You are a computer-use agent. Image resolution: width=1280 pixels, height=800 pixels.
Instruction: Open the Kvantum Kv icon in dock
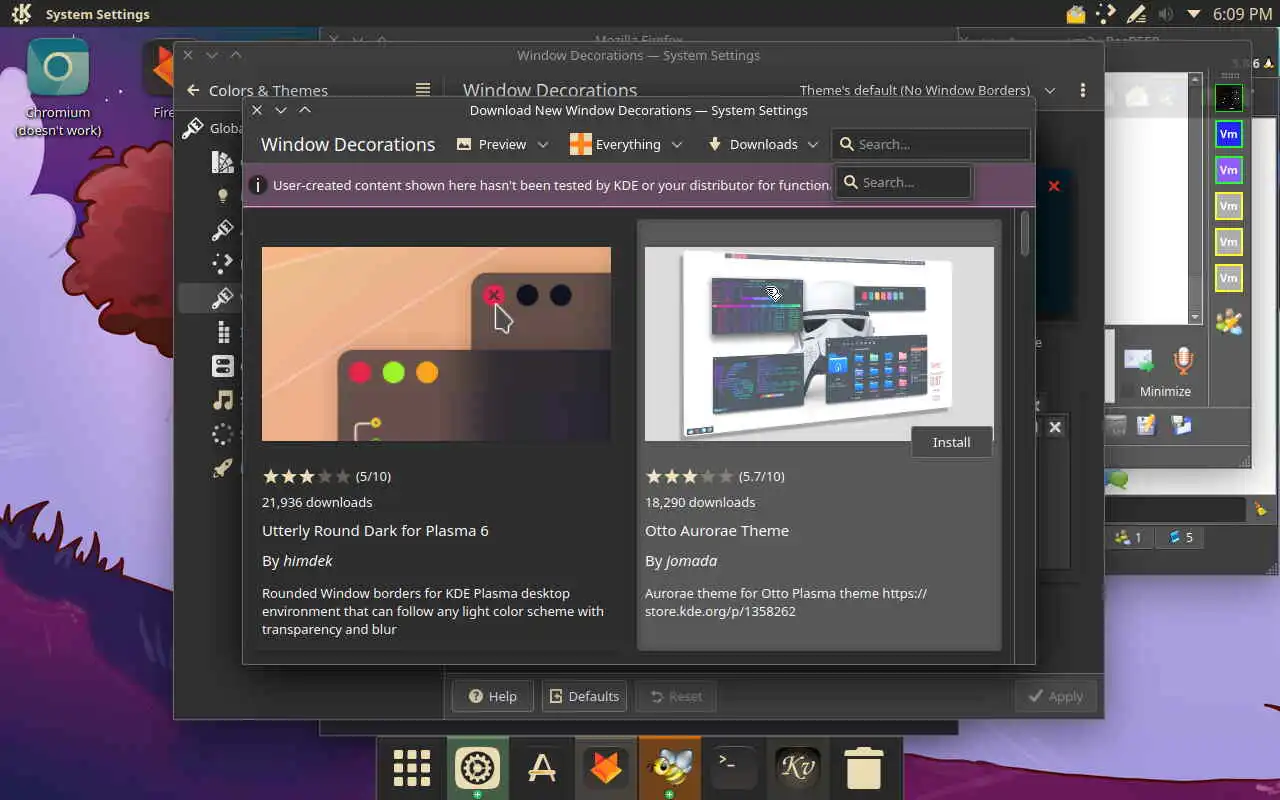pyautogui.click(x=799, y=768)
